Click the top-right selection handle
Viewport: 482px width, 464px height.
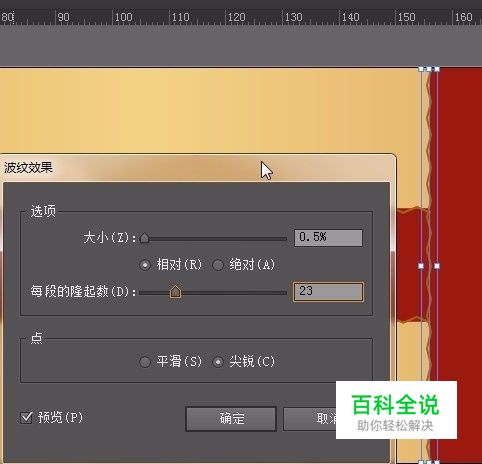pyautogui.click(x=437, y=69)
